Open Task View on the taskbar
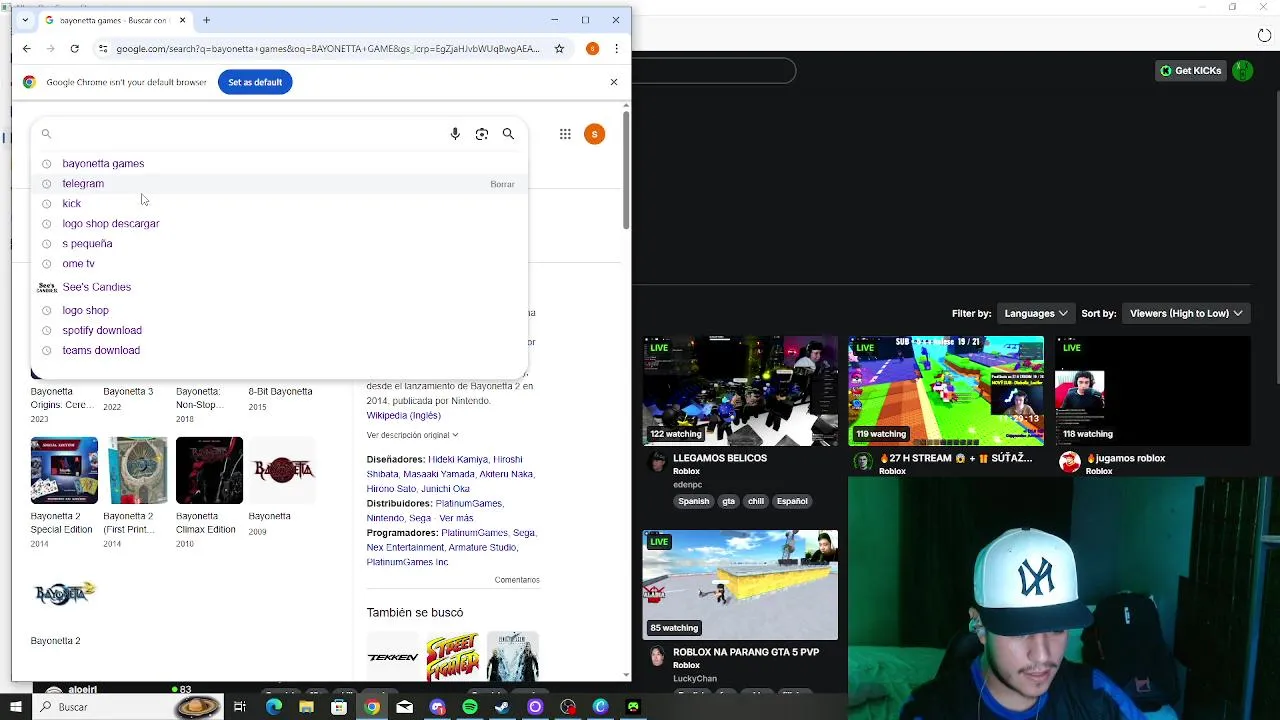1280x720 pixels. coord(240,707)
